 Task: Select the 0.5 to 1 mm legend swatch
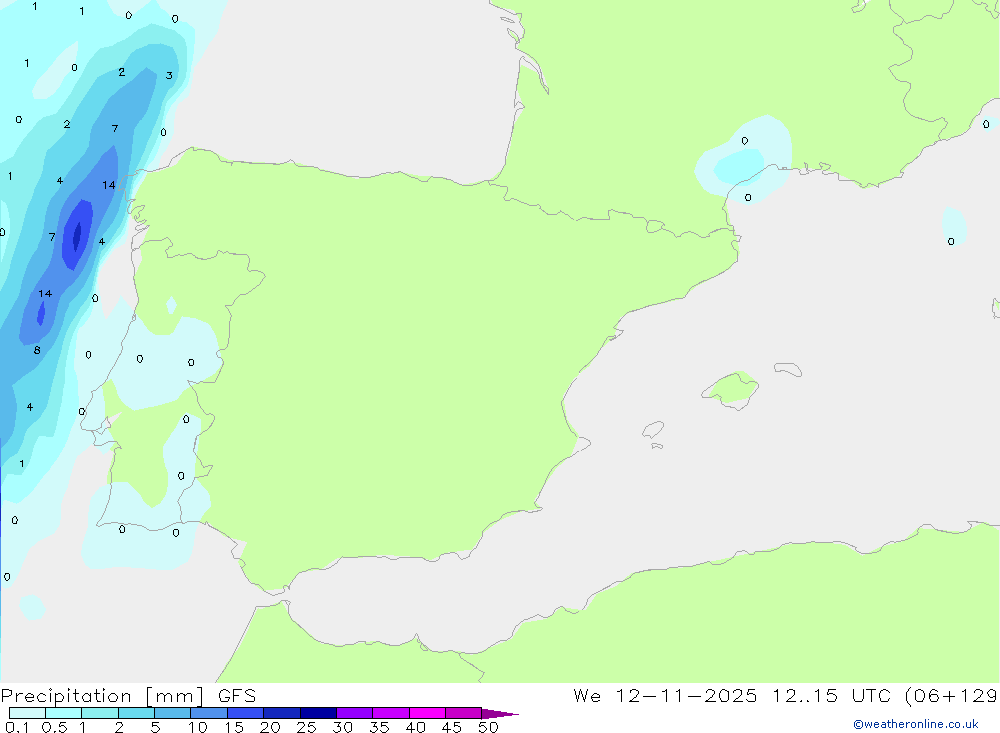coord(64,713)
